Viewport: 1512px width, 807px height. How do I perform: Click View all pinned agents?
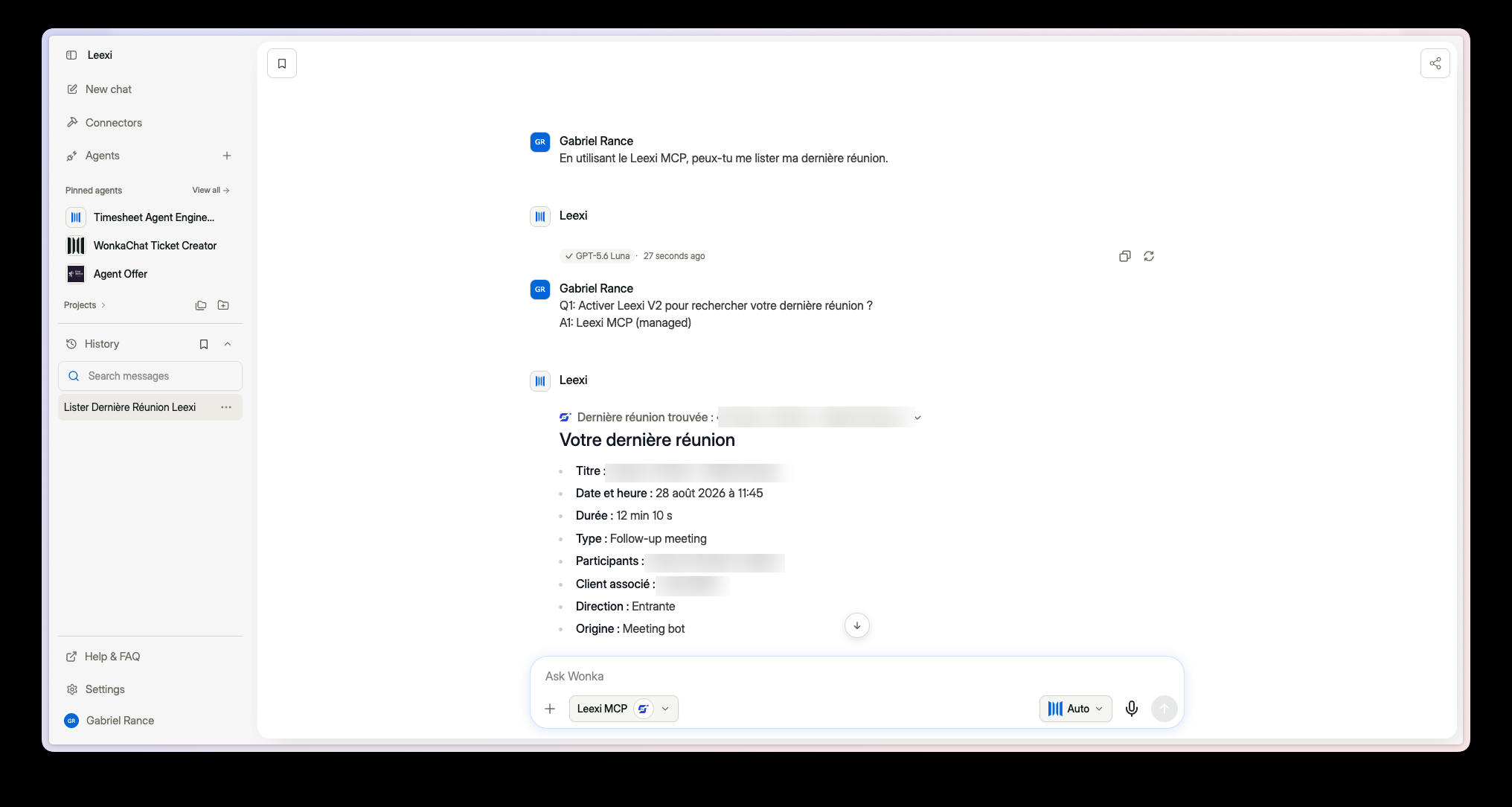click(x=211, y=191)
